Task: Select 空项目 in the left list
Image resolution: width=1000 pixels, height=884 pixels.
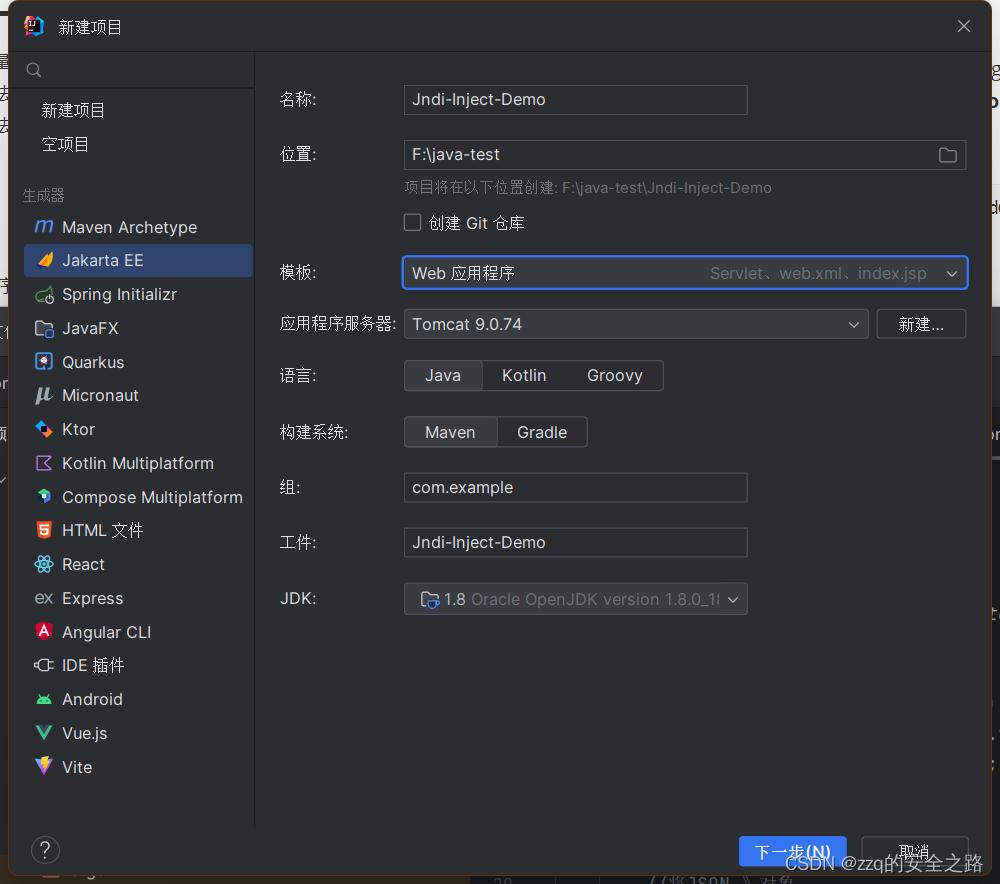Action: 65,144
